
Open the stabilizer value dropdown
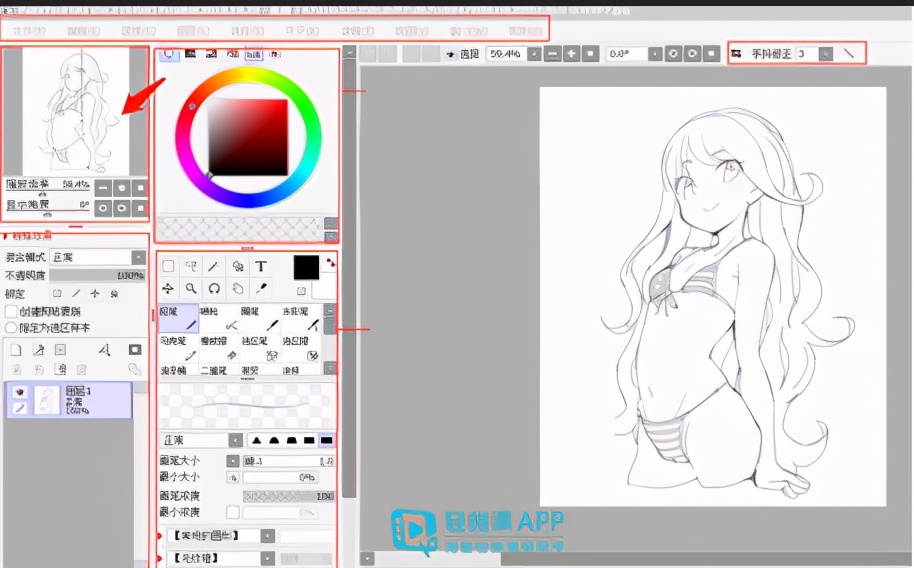(x=826, y=53)
